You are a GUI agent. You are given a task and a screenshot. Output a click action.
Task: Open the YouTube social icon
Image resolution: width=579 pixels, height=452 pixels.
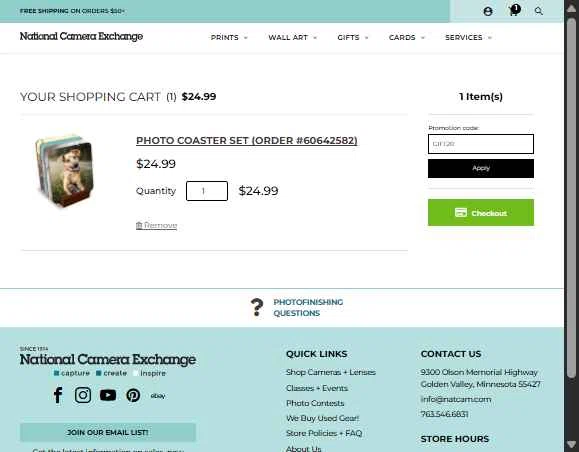[x=108, y=395]
